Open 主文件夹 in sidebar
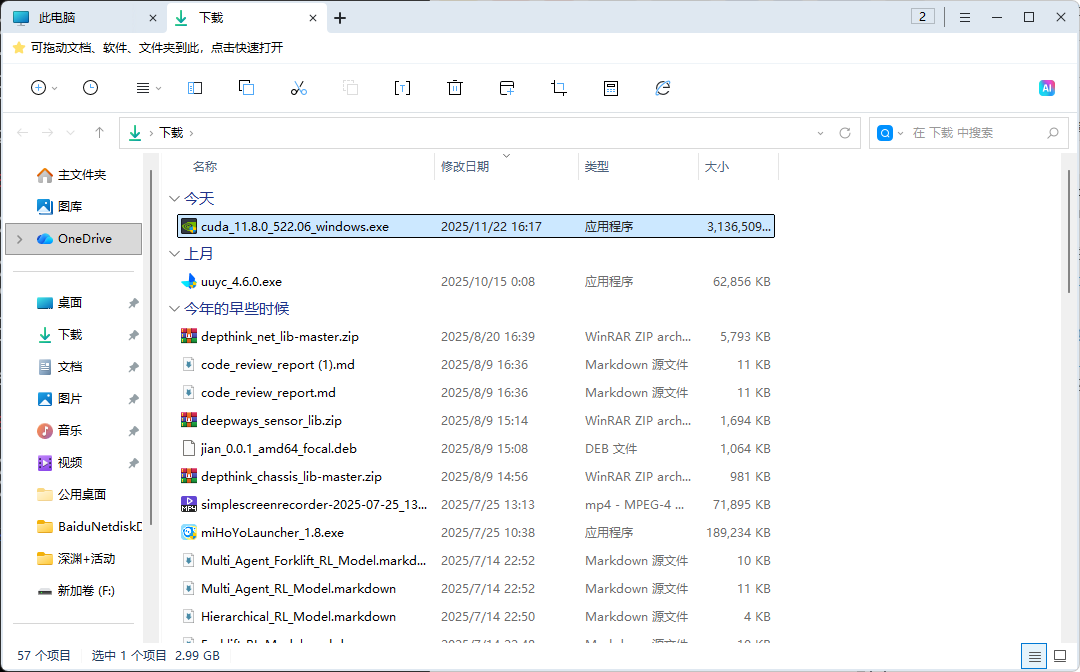The width and height of the screenshot is (1080, 672). pyautogui.click(x=72, y=175)
